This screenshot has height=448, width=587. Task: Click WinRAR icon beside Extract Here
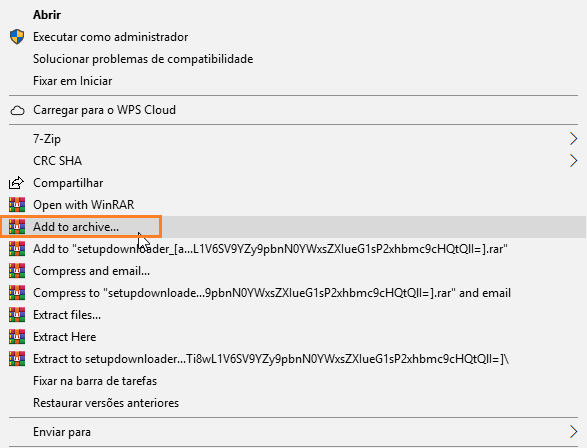[17, 336]
